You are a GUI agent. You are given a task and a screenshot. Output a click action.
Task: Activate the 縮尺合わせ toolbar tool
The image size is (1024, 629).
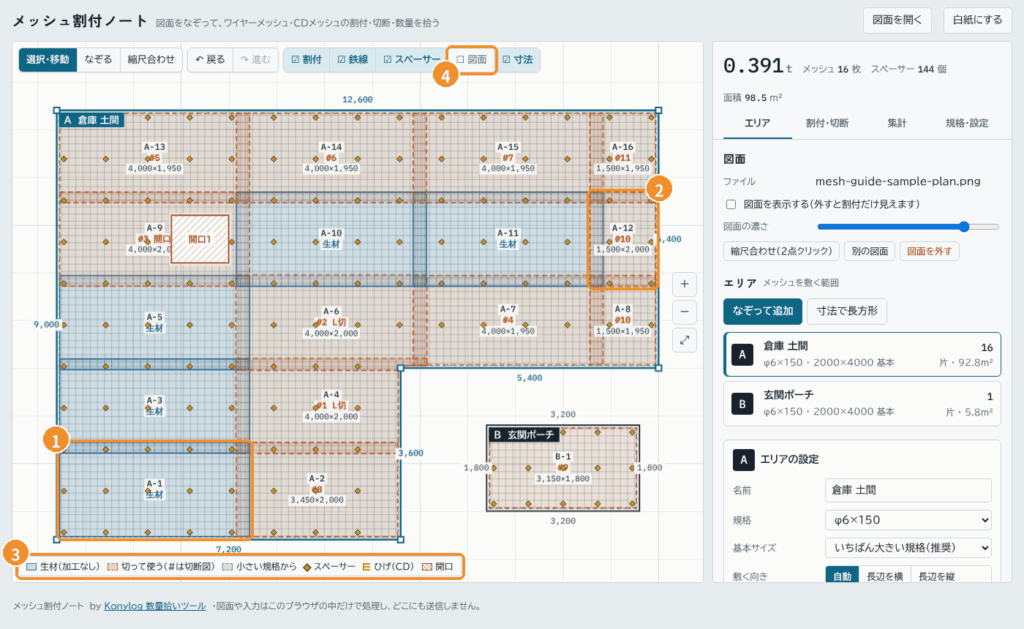[151, 59]
